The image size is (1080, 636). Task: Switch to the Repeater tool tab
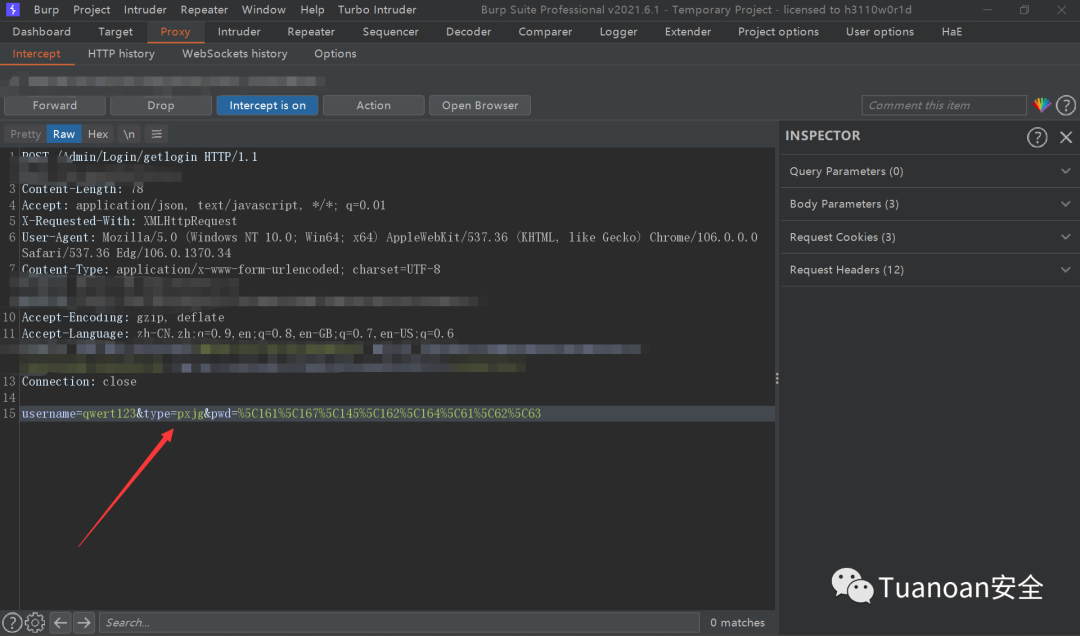(x=311, y=32)
